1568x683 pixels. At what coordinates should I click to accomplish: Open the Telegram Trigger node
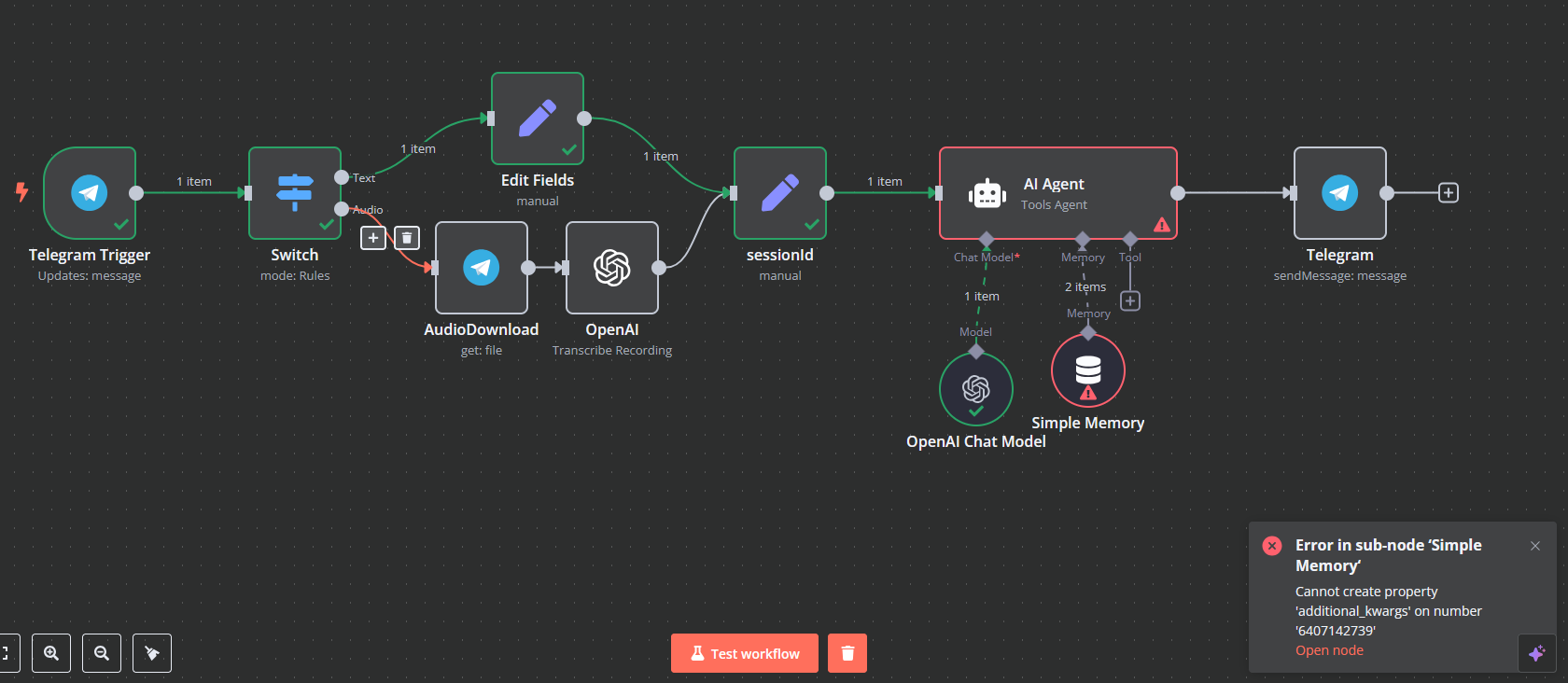(x=90, y=193)
